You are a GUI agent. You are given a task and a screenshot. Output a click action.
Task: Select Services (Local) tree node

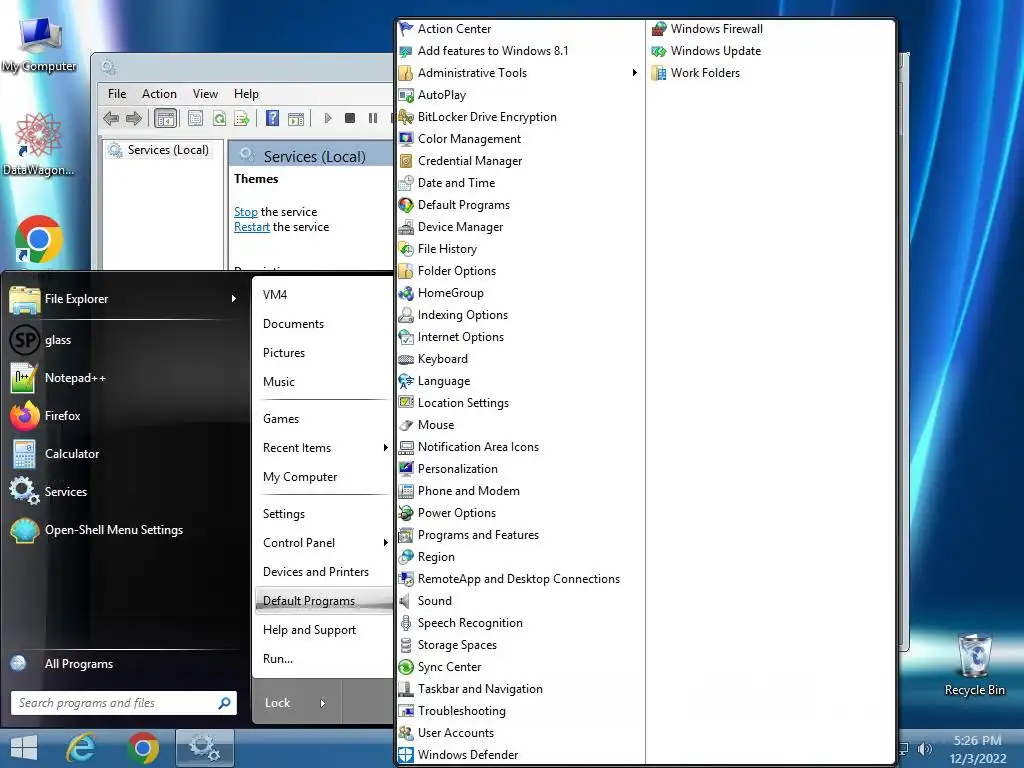[x=161, y=150]
